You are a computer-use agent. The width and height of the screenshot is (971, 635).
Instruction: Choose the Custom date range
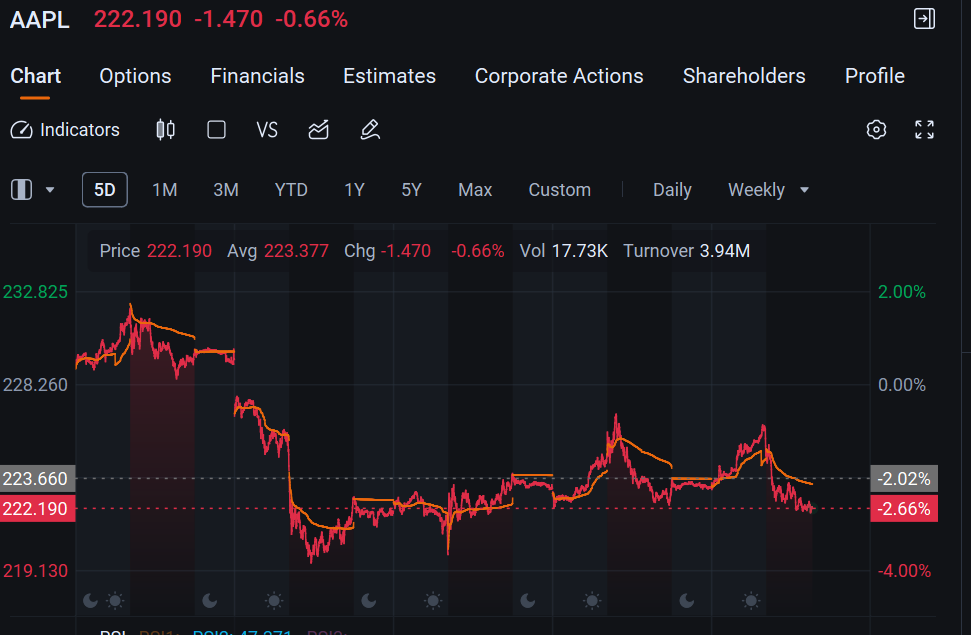point(559,190)
